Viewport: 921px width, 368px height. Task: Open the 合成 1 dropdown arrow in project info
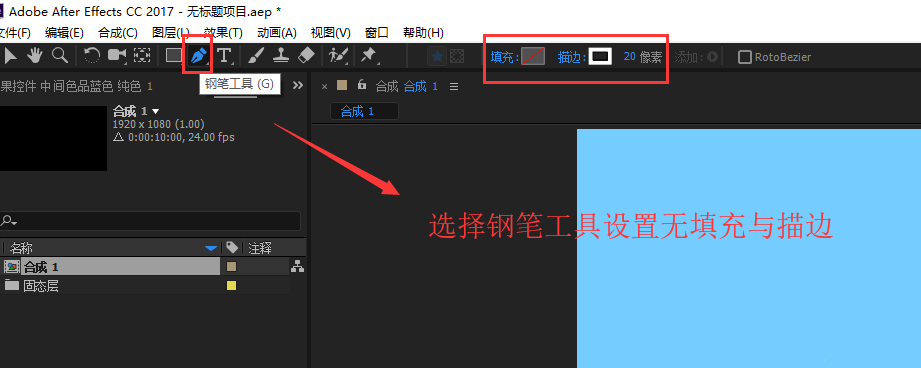pyautogui.click(x=156, y=111)
